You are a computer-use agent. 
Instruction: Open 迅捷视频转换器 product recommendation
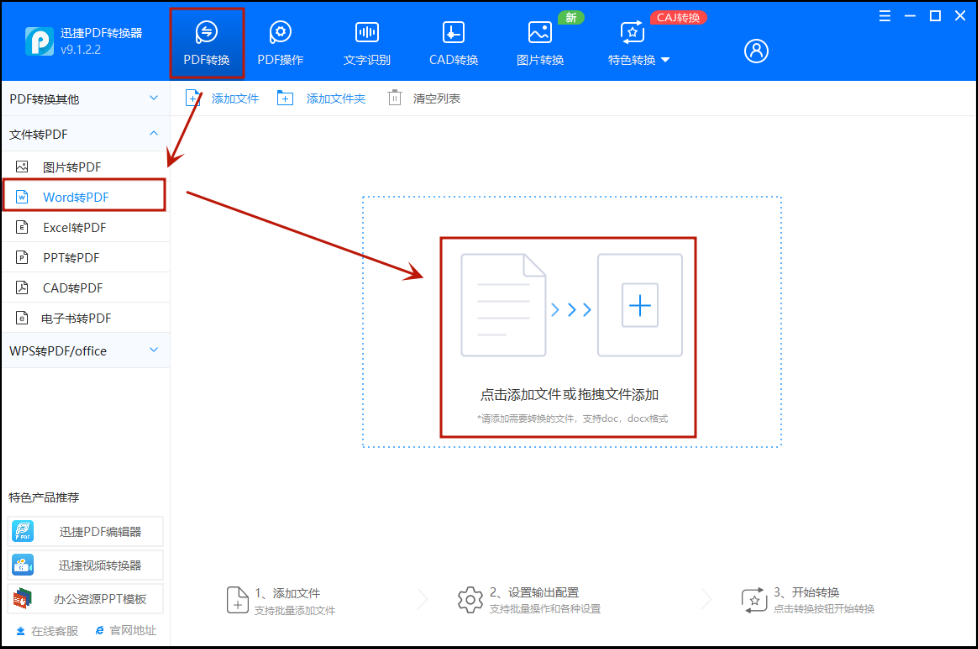point(85,565)
